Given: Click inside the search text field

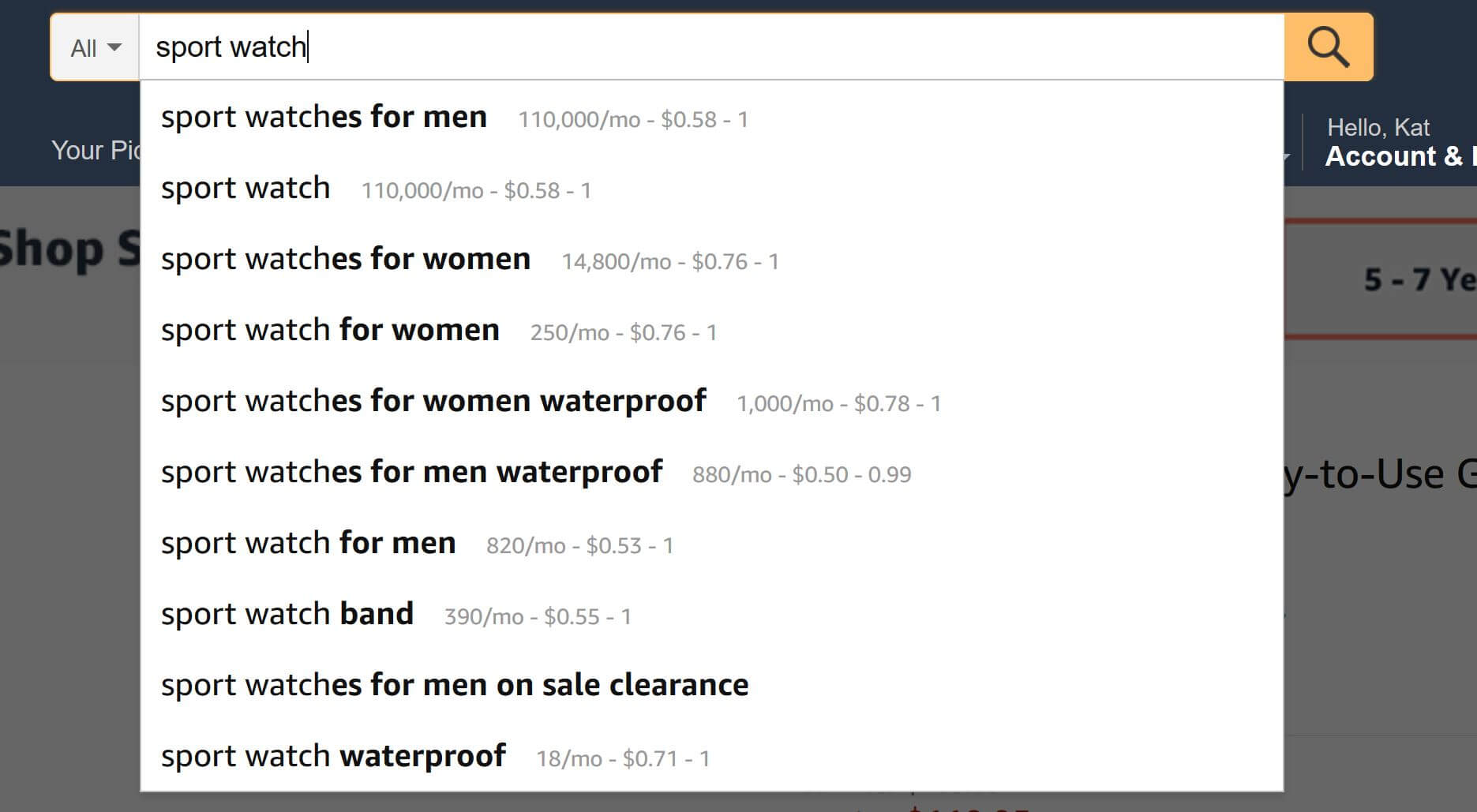Looking at the screenshot, I should pyautogui.click(x=711, y=47).
